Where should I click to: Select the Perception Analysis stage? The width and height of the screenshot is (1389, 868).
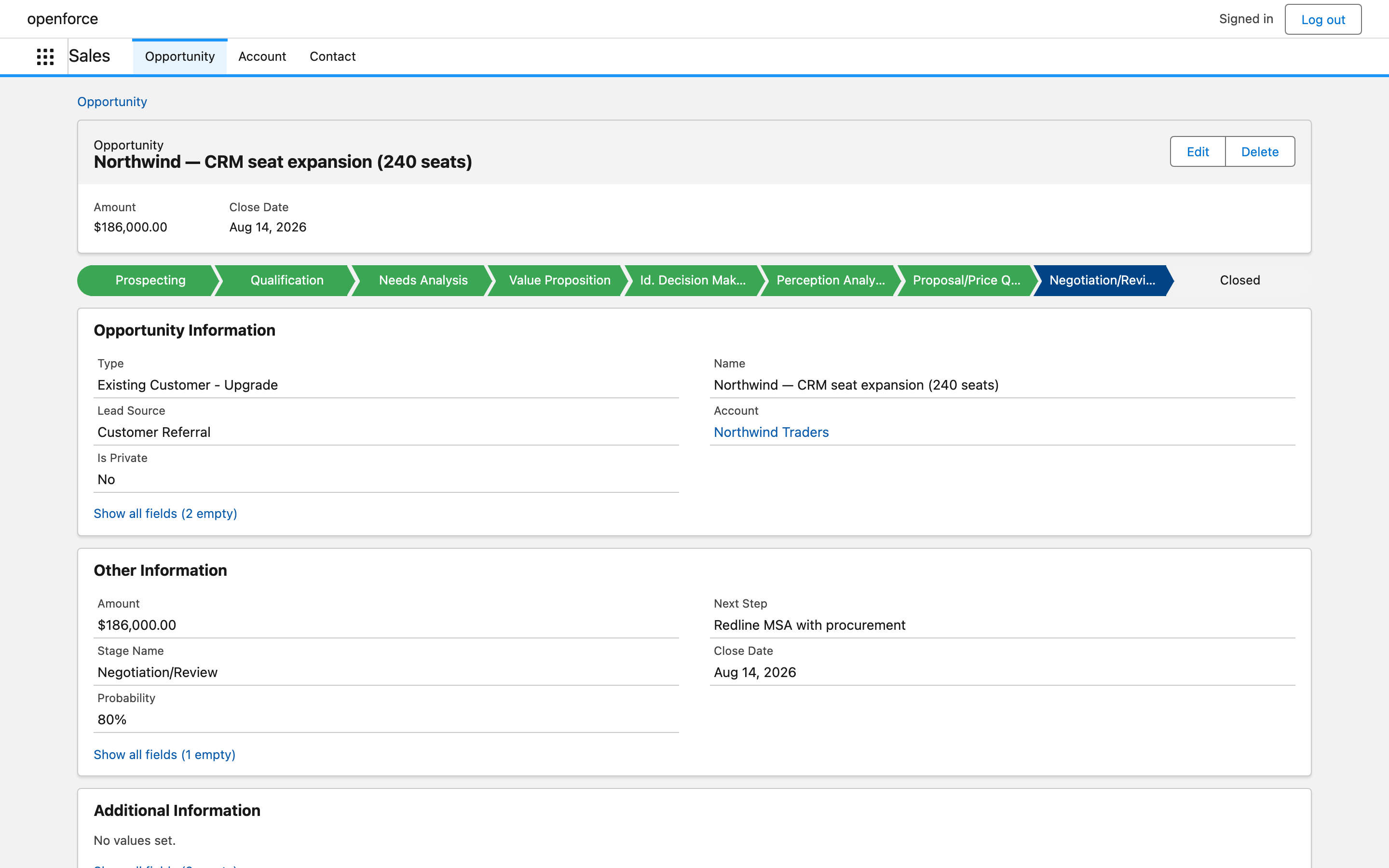tap(830, 280)
